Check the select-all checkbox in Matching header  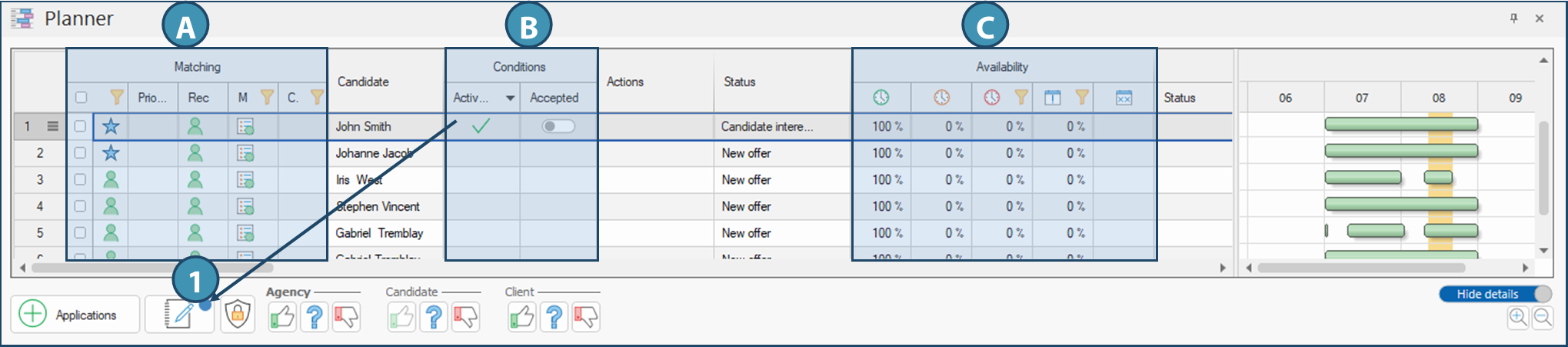[x=81, y=98]
